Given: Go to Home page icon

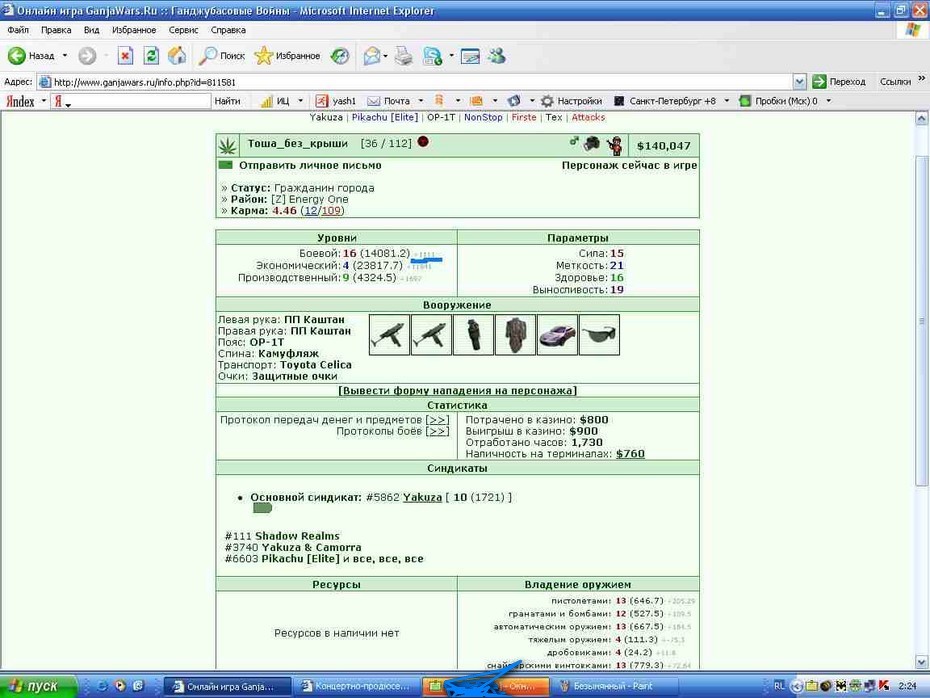Looking at the screenshot, I should tap(177, 56).
